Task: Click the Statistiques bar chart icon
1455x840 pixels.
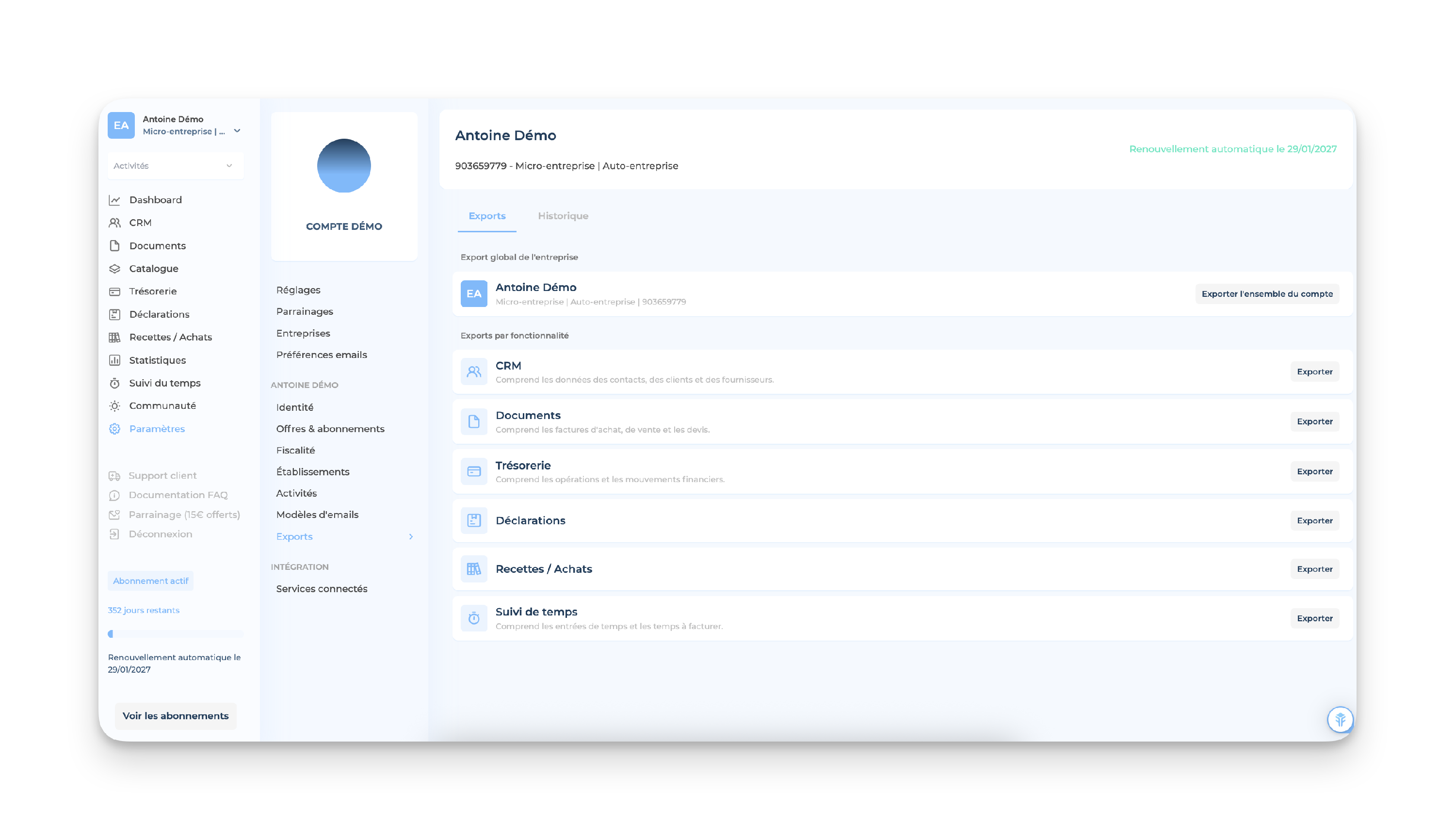Action: pyautogui.click(x=115, y=360)
